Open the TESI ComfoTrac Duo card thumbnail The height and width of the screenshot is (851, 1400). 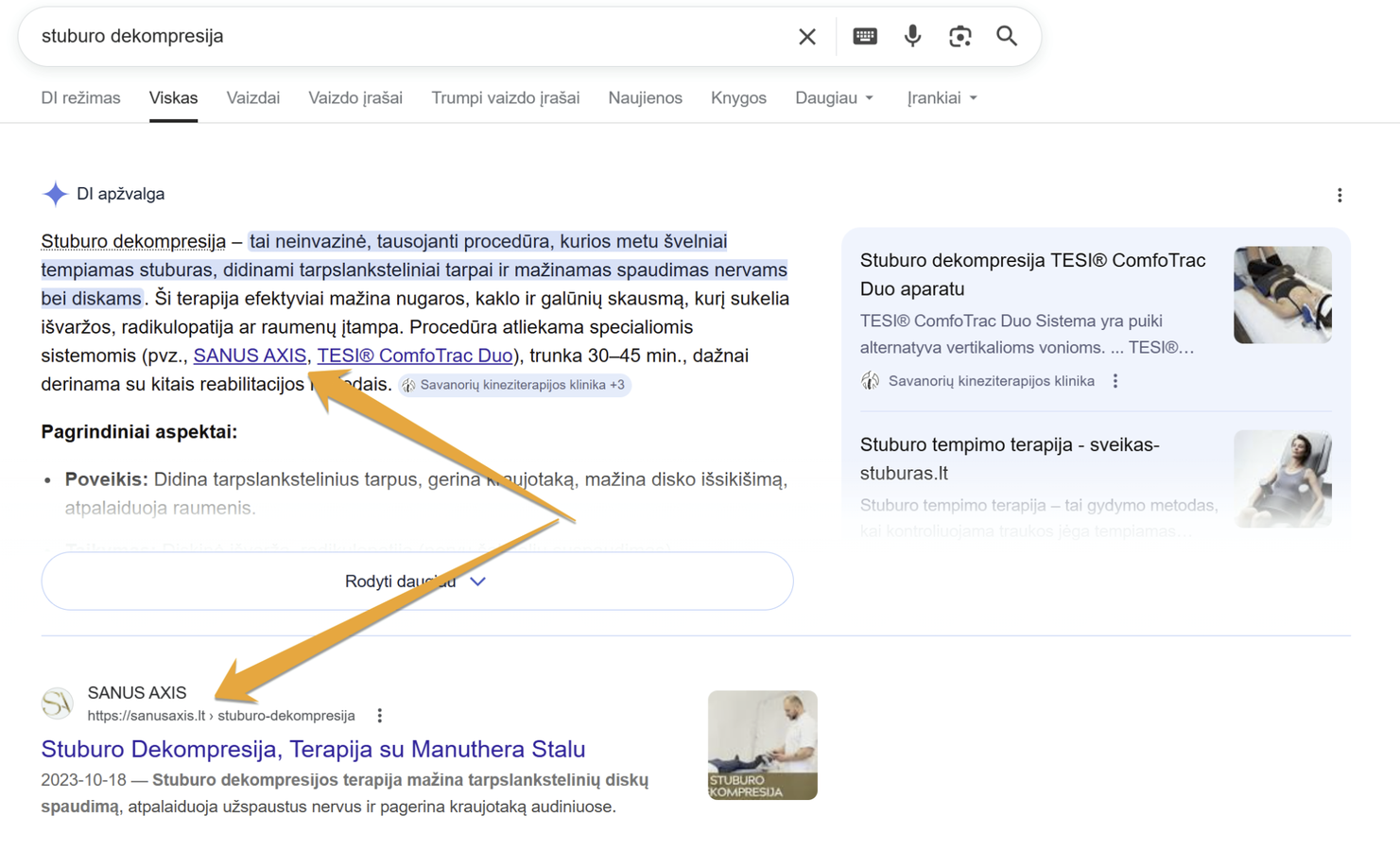coord(1283,295)
